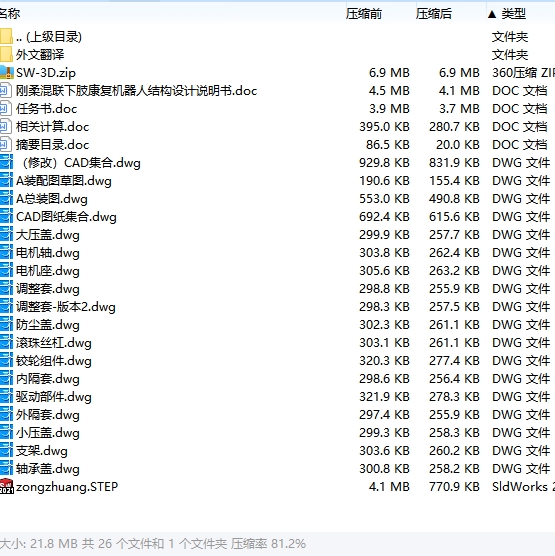
Task: Select the 电机轴.dwg file name
Action: 48,253
